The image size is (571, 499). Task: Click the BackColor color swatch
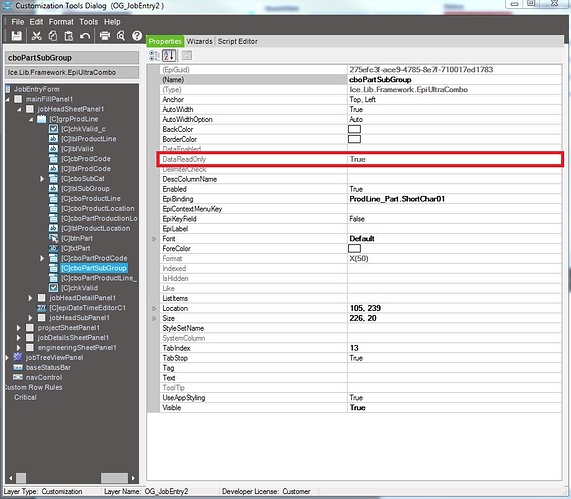coord(354,129)
